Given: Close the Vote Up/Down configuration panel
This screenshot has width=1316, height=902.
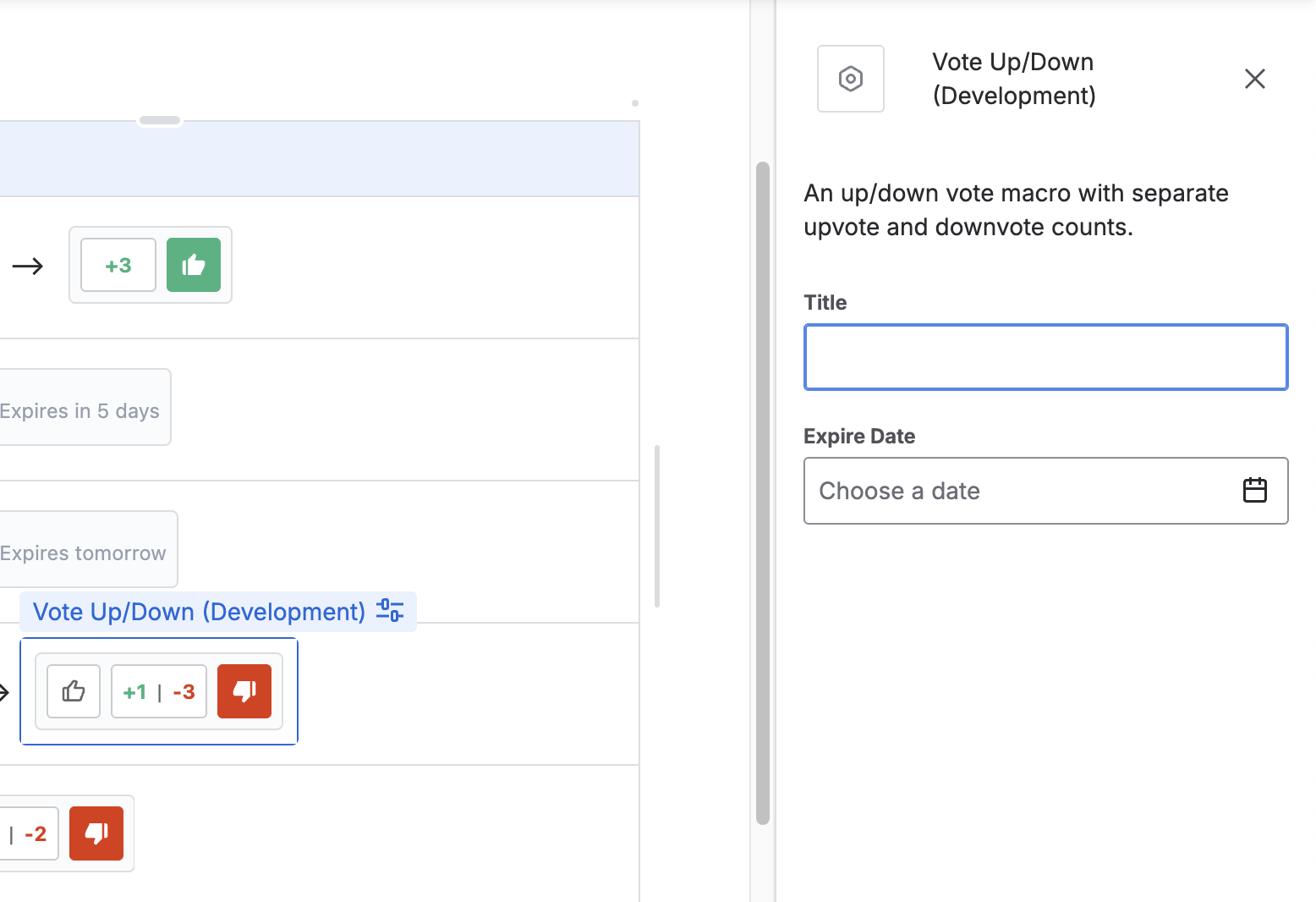Looking at the screenshot, I should click(x=1254, y=79).
